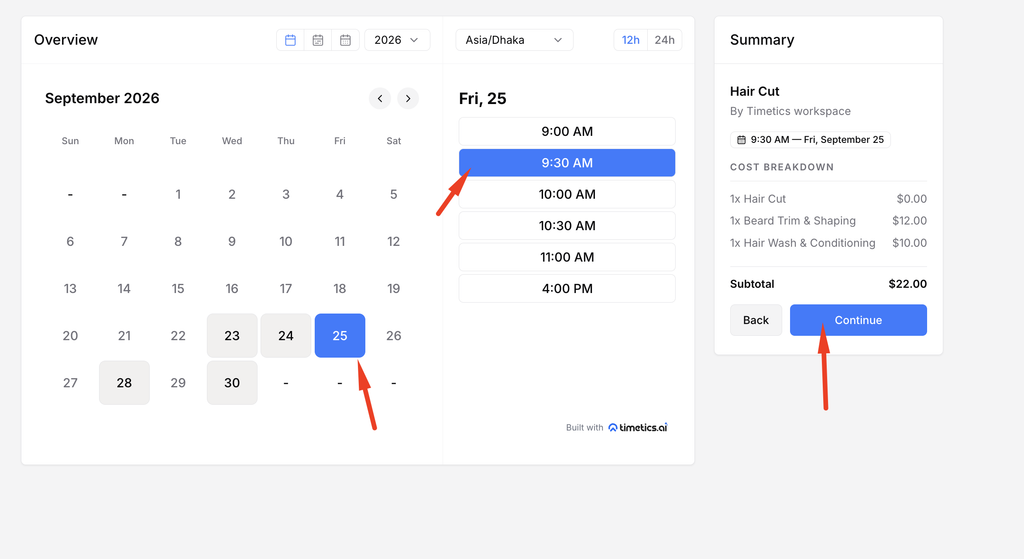
Task: Click the Continue button
Action: coord(858,320)
